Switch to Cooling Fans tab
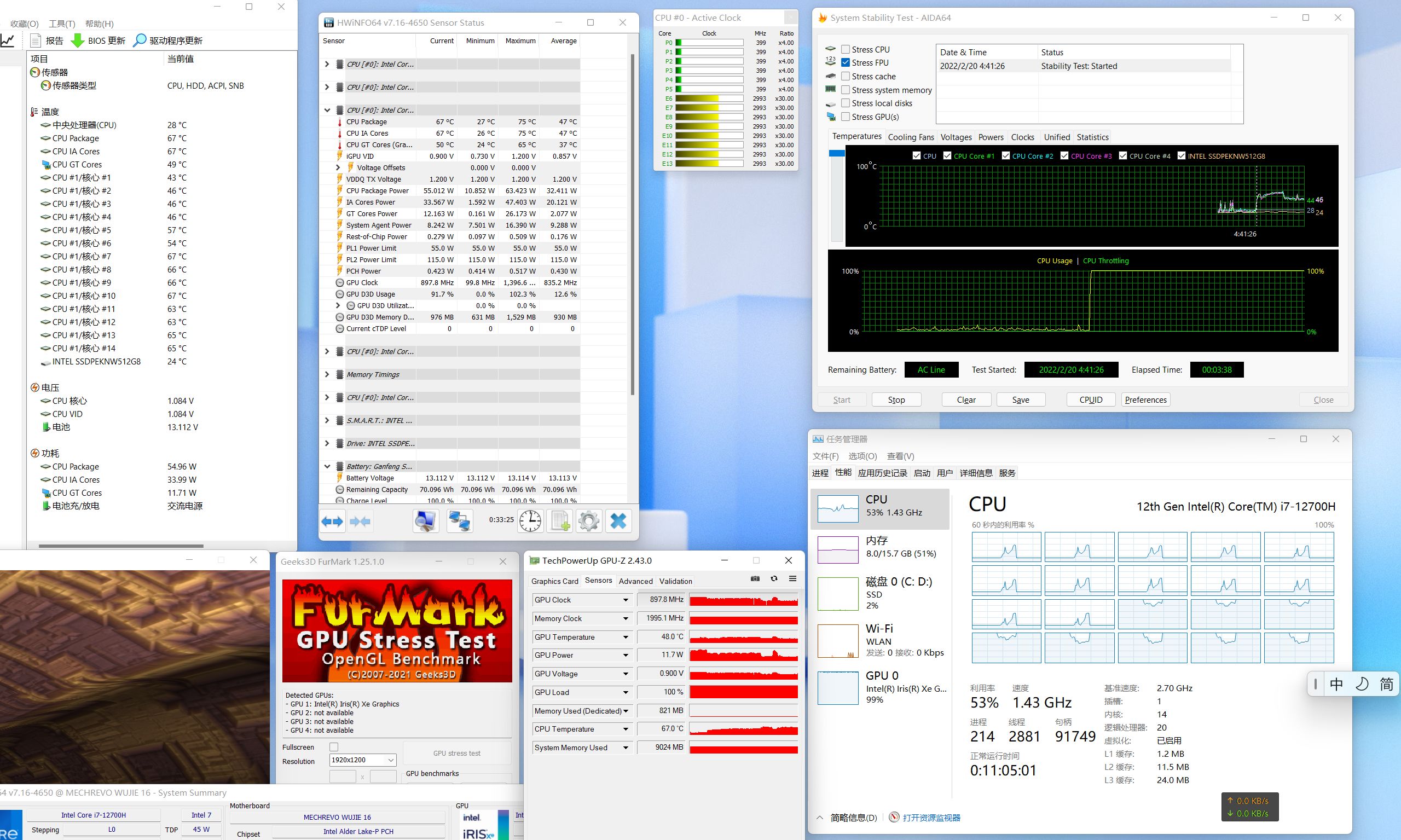This screenshot has width=1401, height=840. (911, 137)
